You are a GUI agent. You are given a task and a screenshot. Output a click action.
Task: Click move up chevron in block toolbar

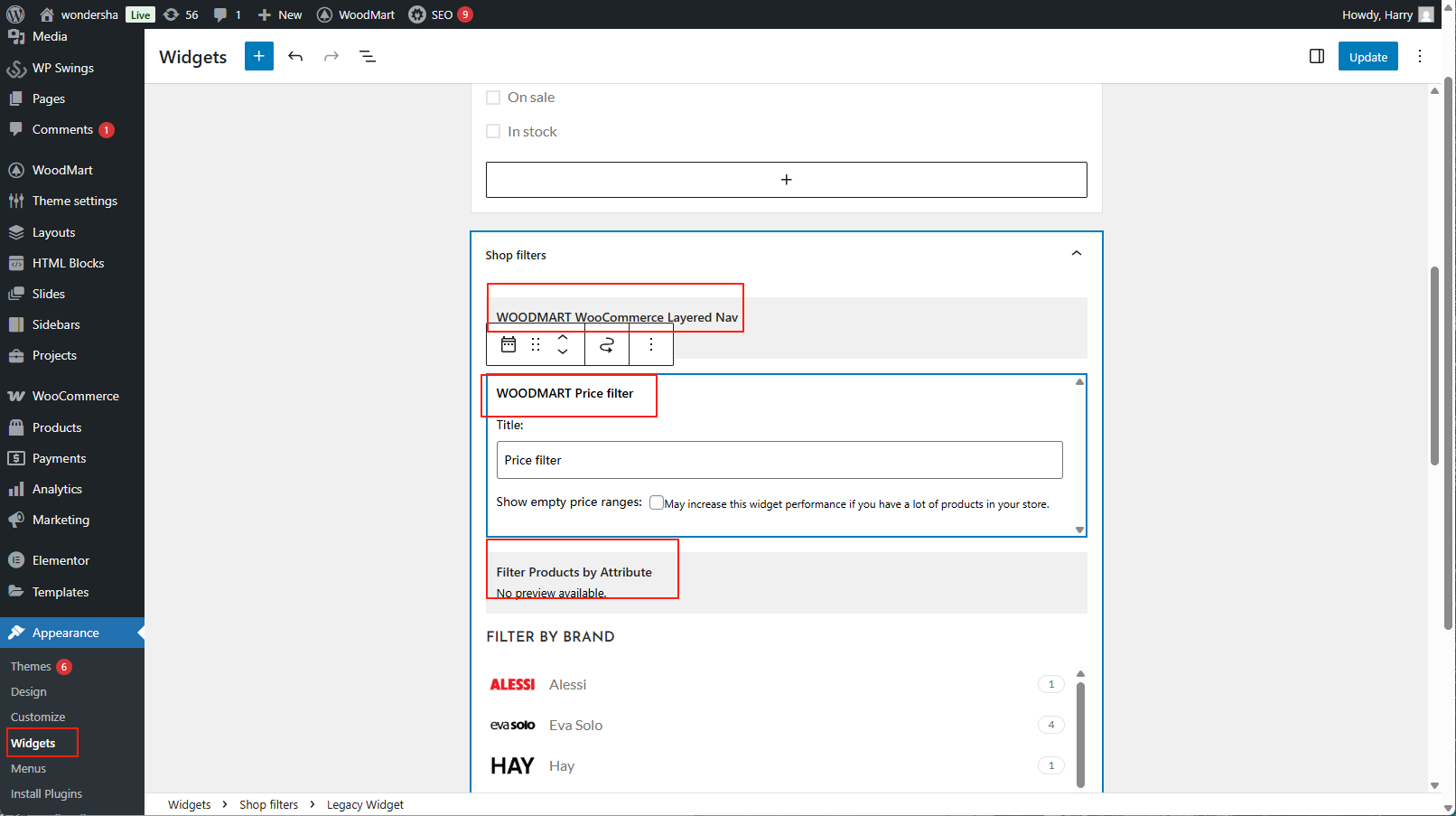[563, 337]
